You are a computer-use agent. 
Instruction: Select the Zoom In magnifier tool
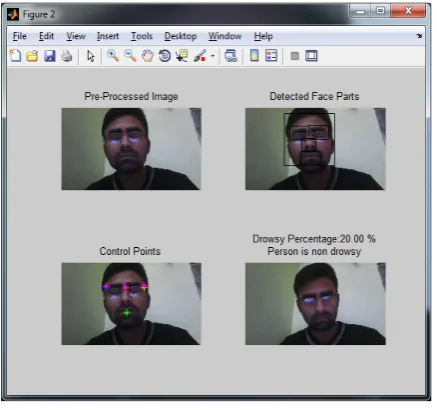coord(113,56)
